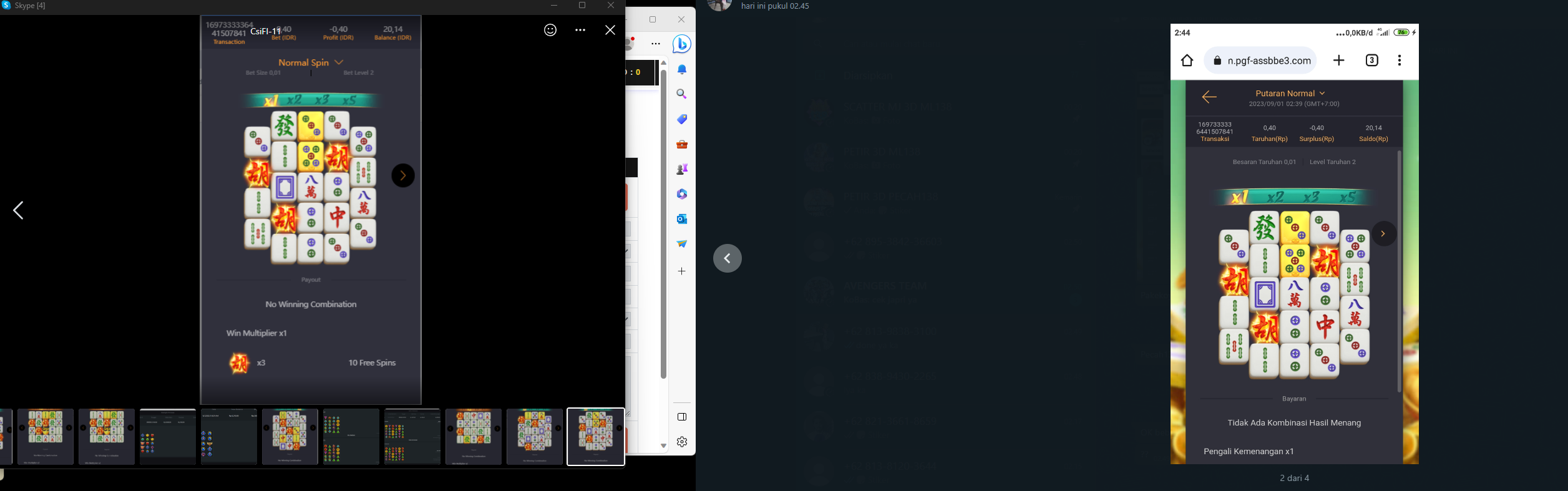Screen dimensions: 1568x491
Task: Click the phone game history scrollbar
Action: pos(1400,271)
